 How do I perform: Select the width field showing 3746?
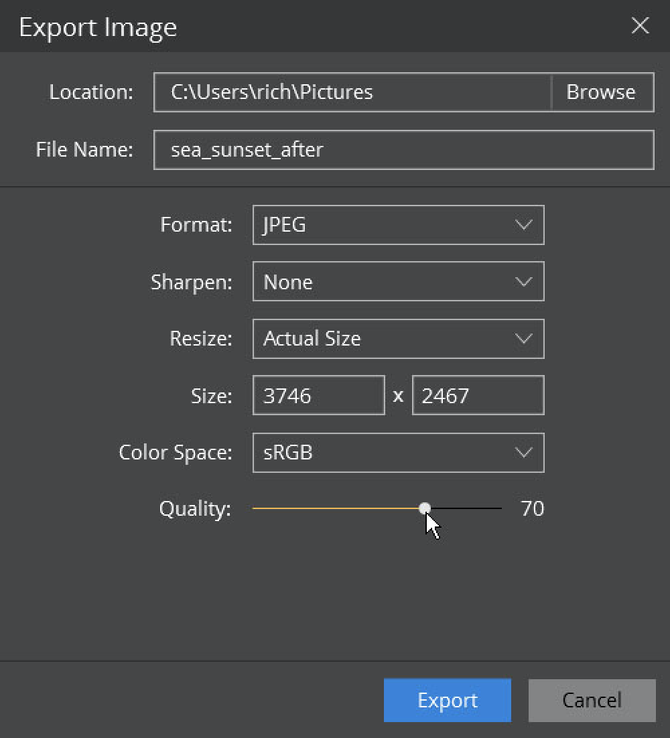[x=319, y=395]
